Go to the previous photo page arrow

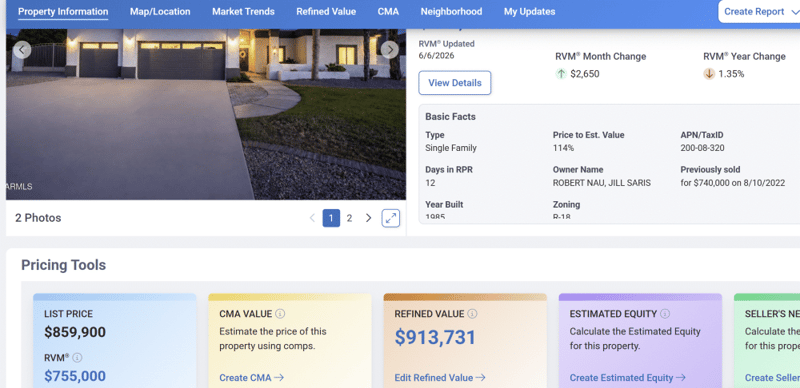[x=312, y=218]
